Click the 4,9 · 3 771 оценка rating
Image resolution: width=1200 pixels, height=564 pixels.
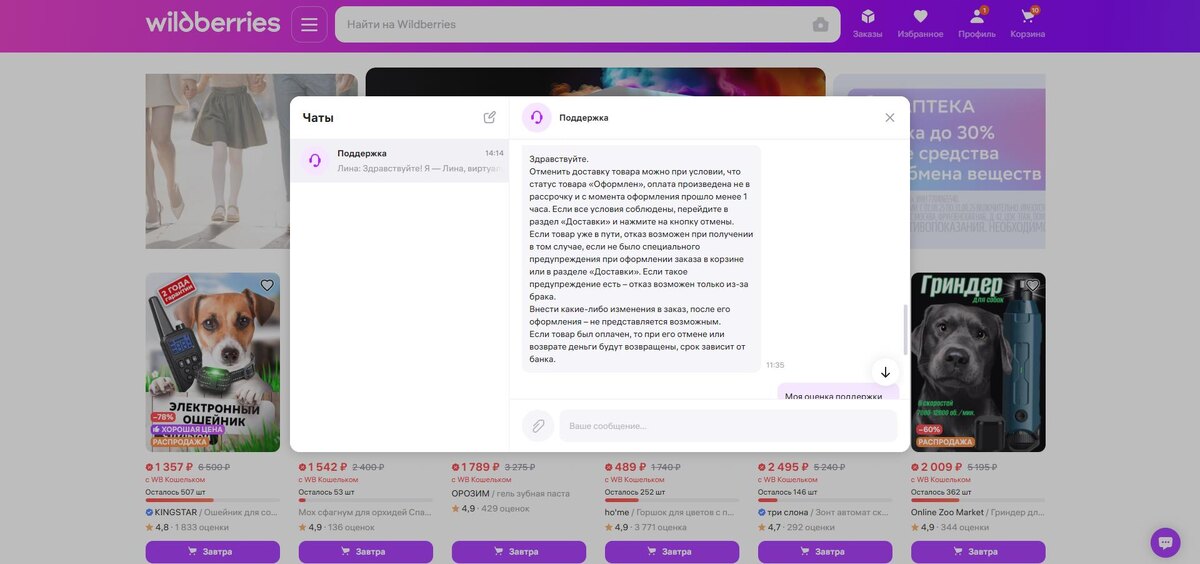point(645,528)
